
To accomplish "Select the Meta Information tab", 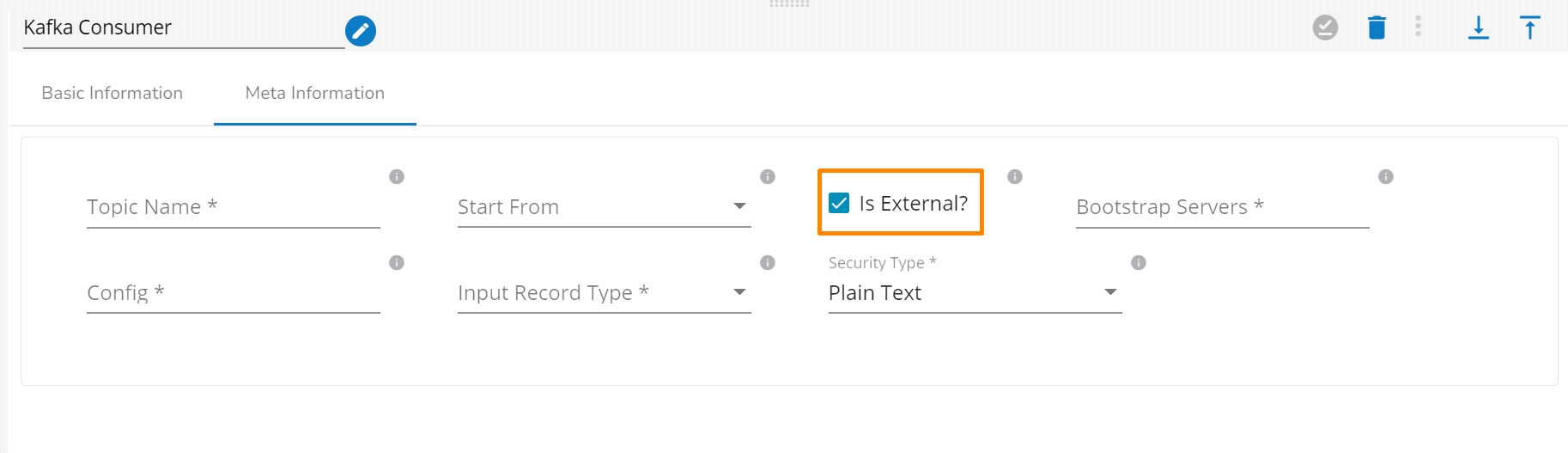I will tap(315, 93).
